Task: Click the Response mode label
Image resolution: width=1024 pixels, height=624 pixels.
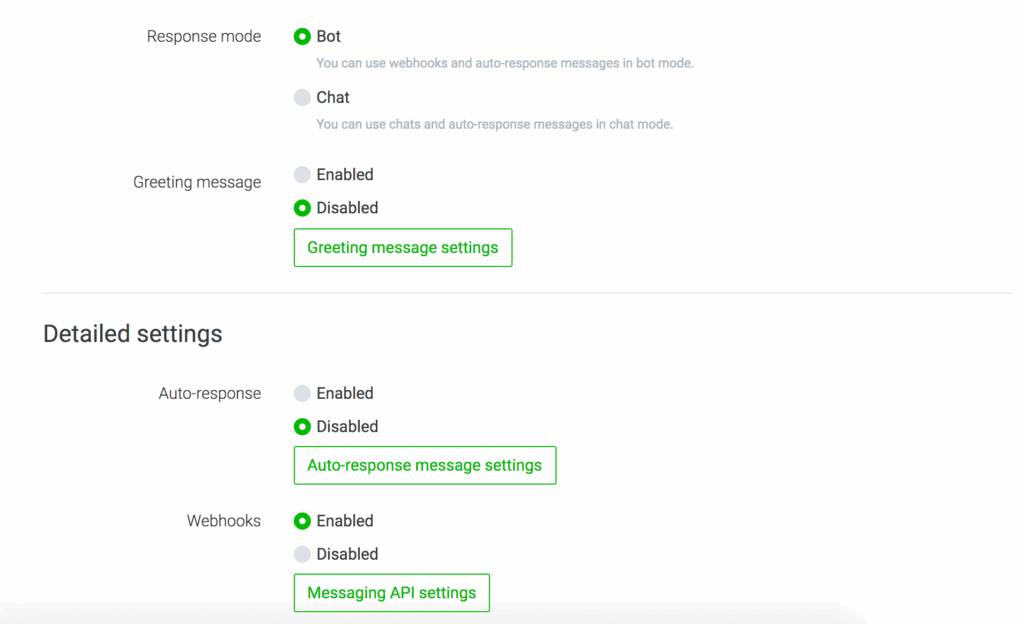Action: tap(203, 36)
